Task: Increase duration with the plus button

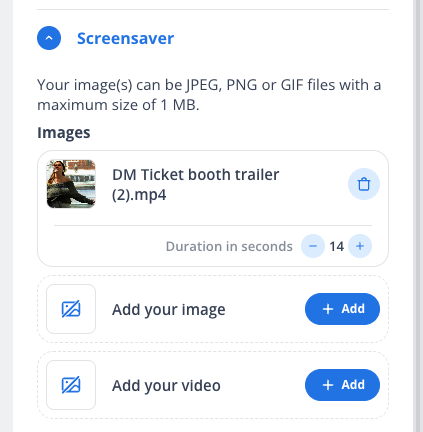Action: tap(360, 246)
